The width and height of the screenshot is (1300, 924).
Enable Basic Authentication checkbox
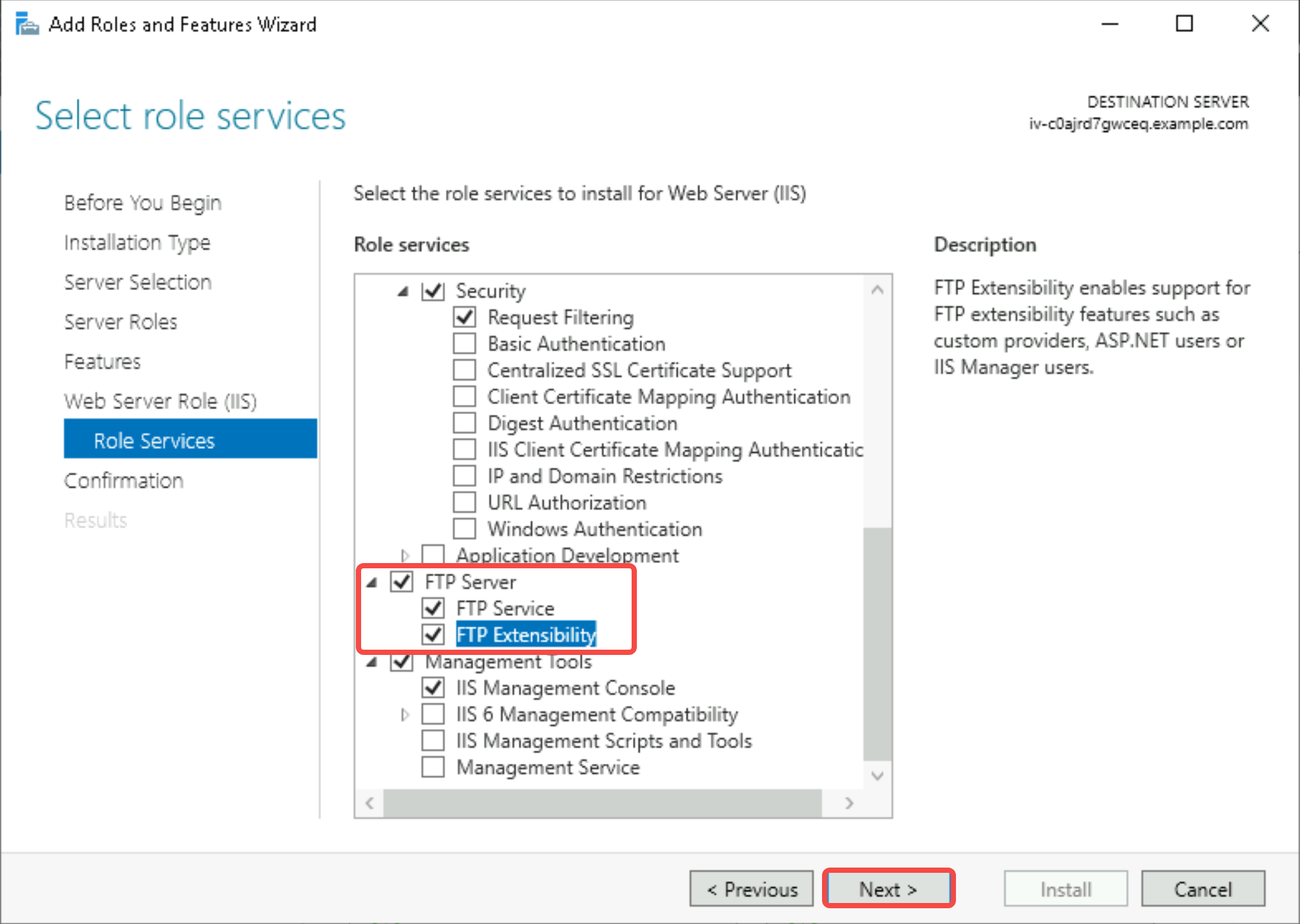465,344
